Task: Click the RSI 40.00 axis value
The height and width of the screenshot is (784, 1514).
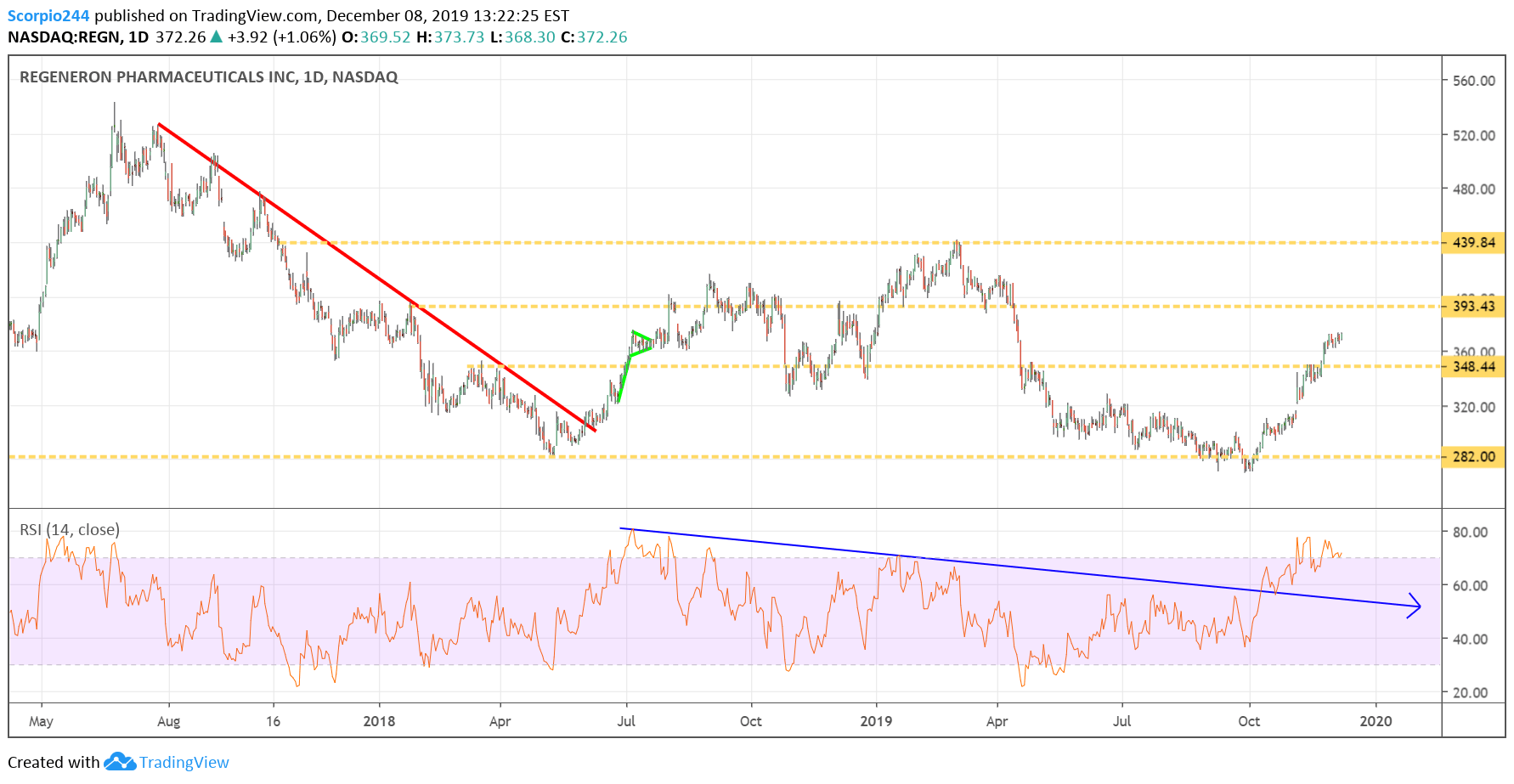Action: coord(1470,639)
